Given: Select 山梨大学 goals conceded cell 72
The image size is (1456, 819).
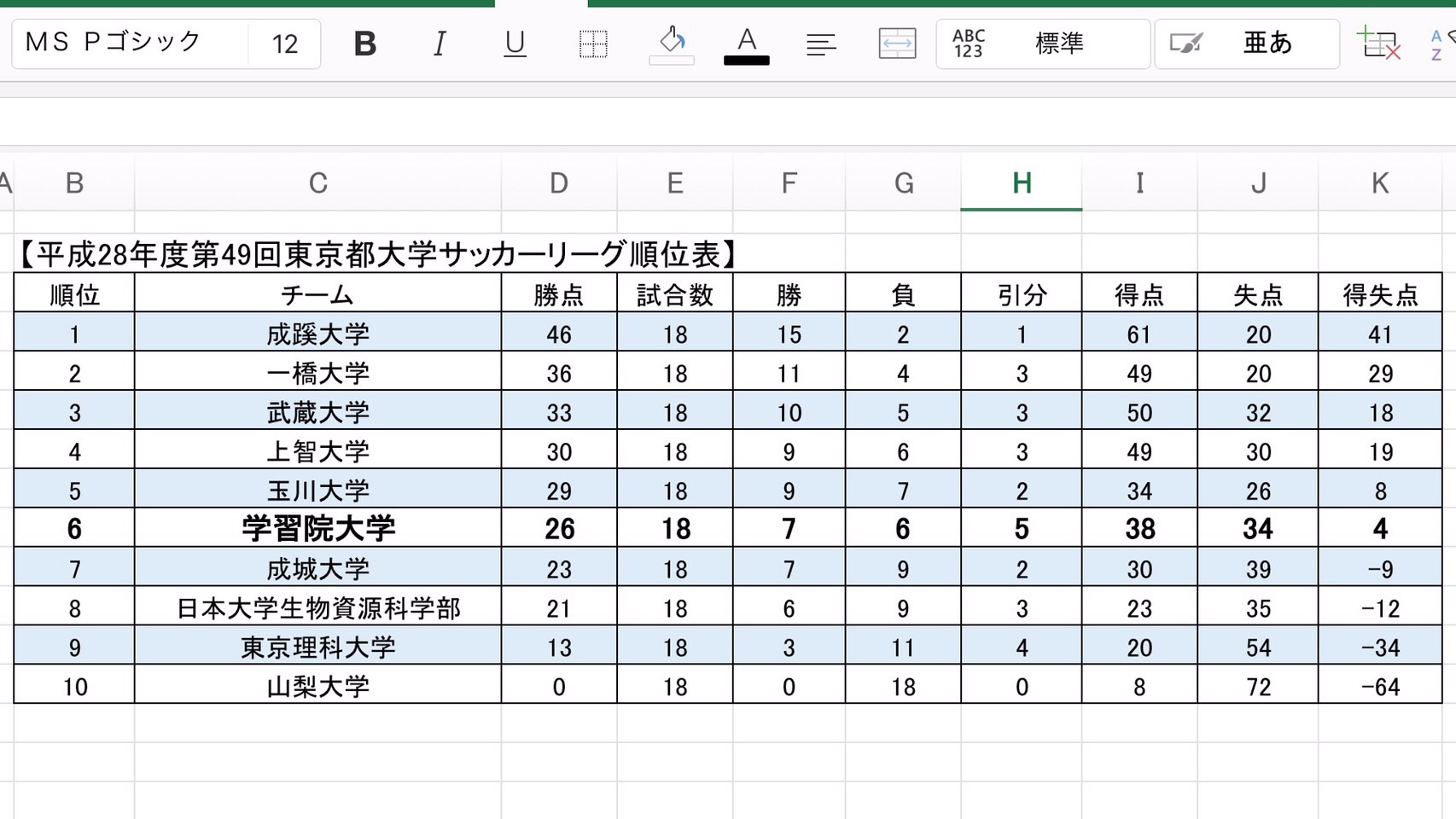Looking at the screenshot, I should tap(1258, 686).
